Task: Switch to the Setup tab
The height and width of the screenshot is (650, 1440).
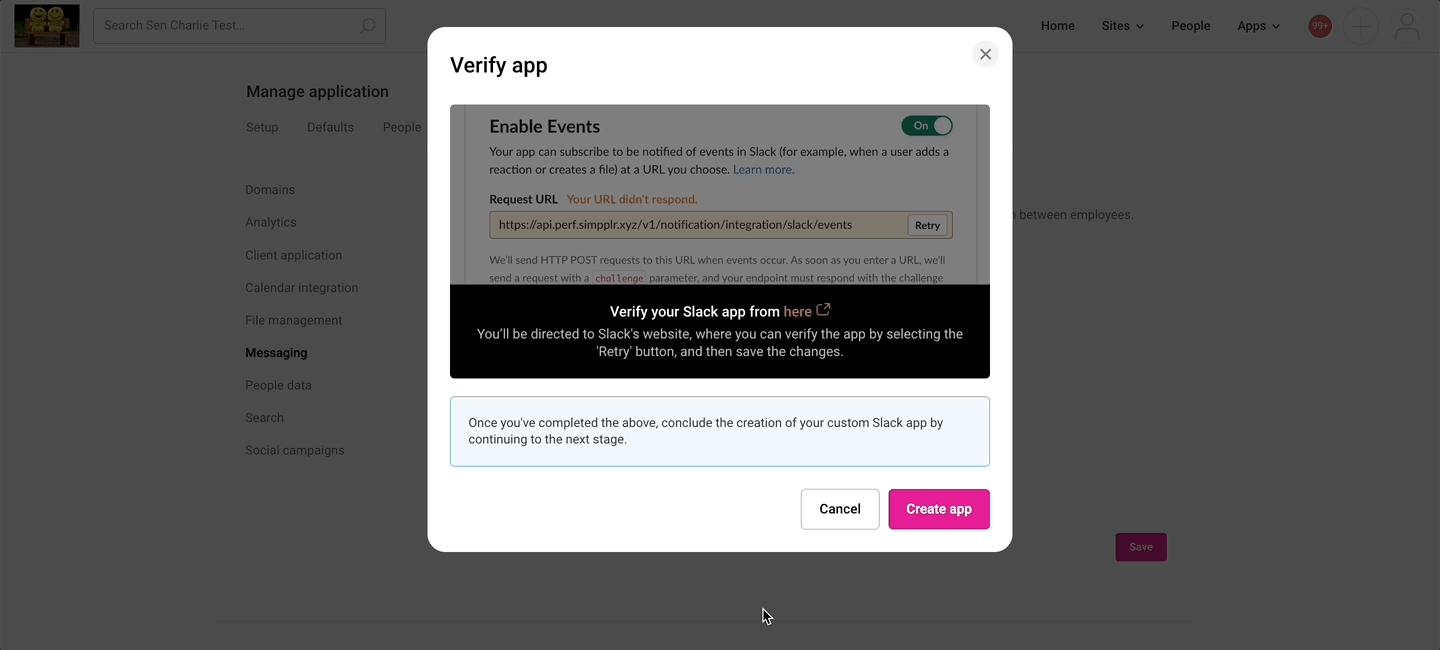Action: (262, 127)
